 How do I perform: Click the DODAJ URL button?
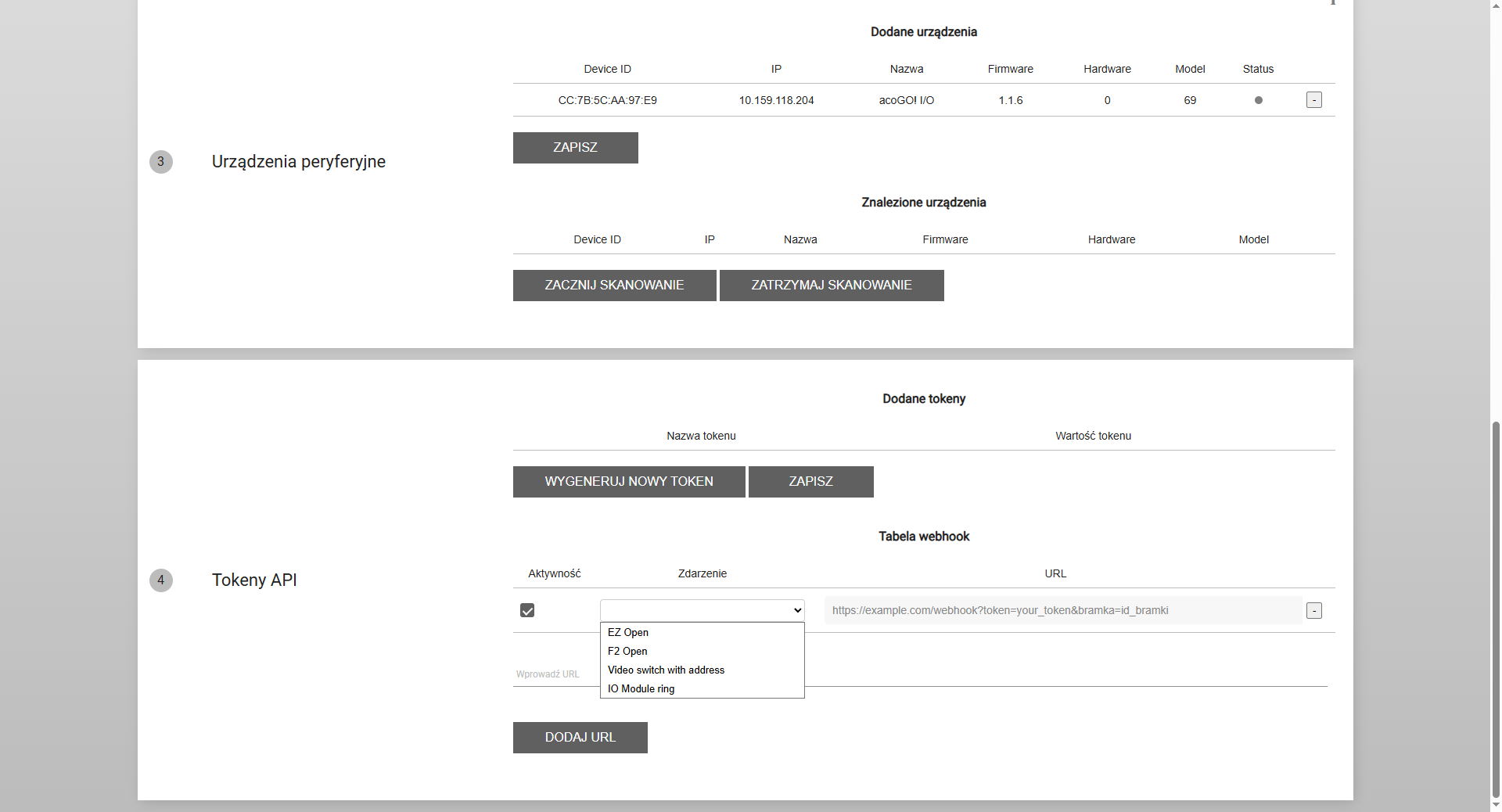(580, 738)
